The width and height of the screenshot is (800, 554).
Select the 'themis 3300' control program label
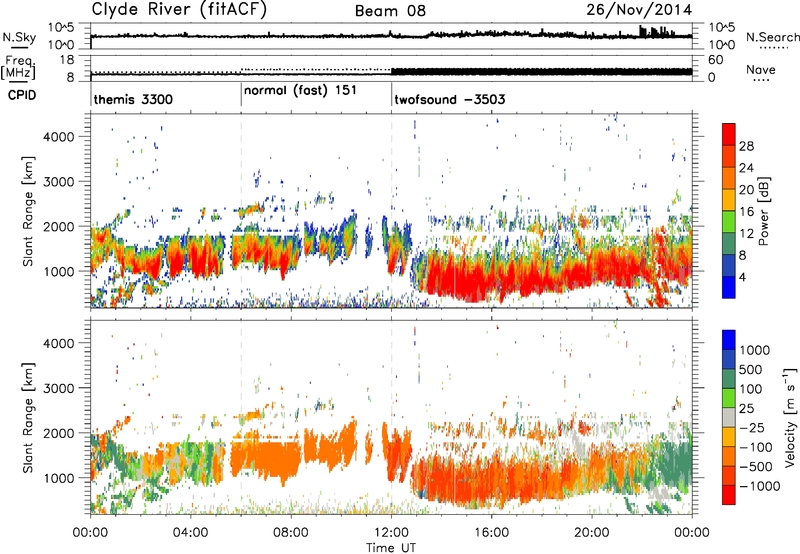point(133,99)
